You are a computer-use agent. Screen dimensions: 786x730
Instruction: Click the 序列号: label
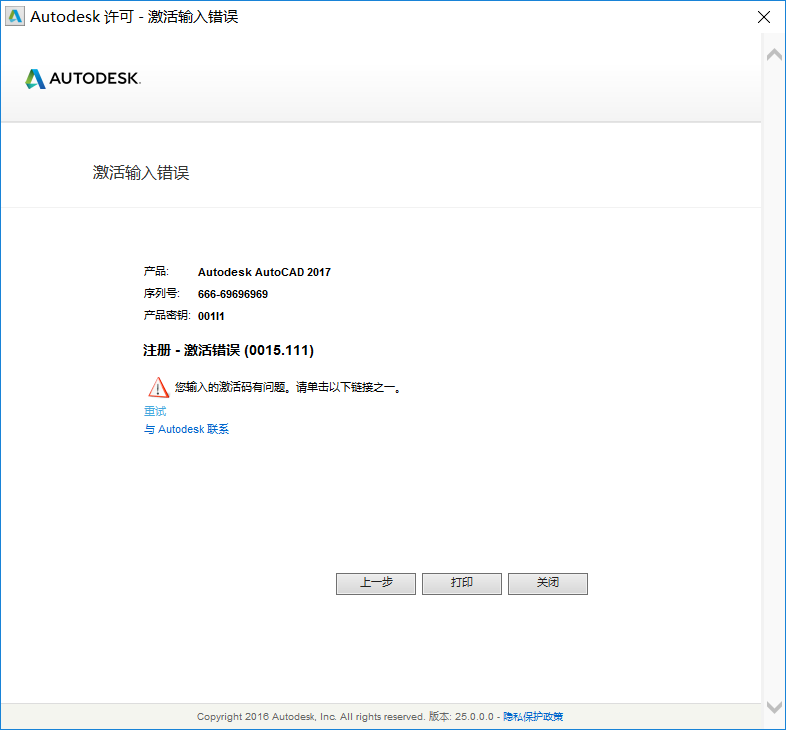coord(162,294)
